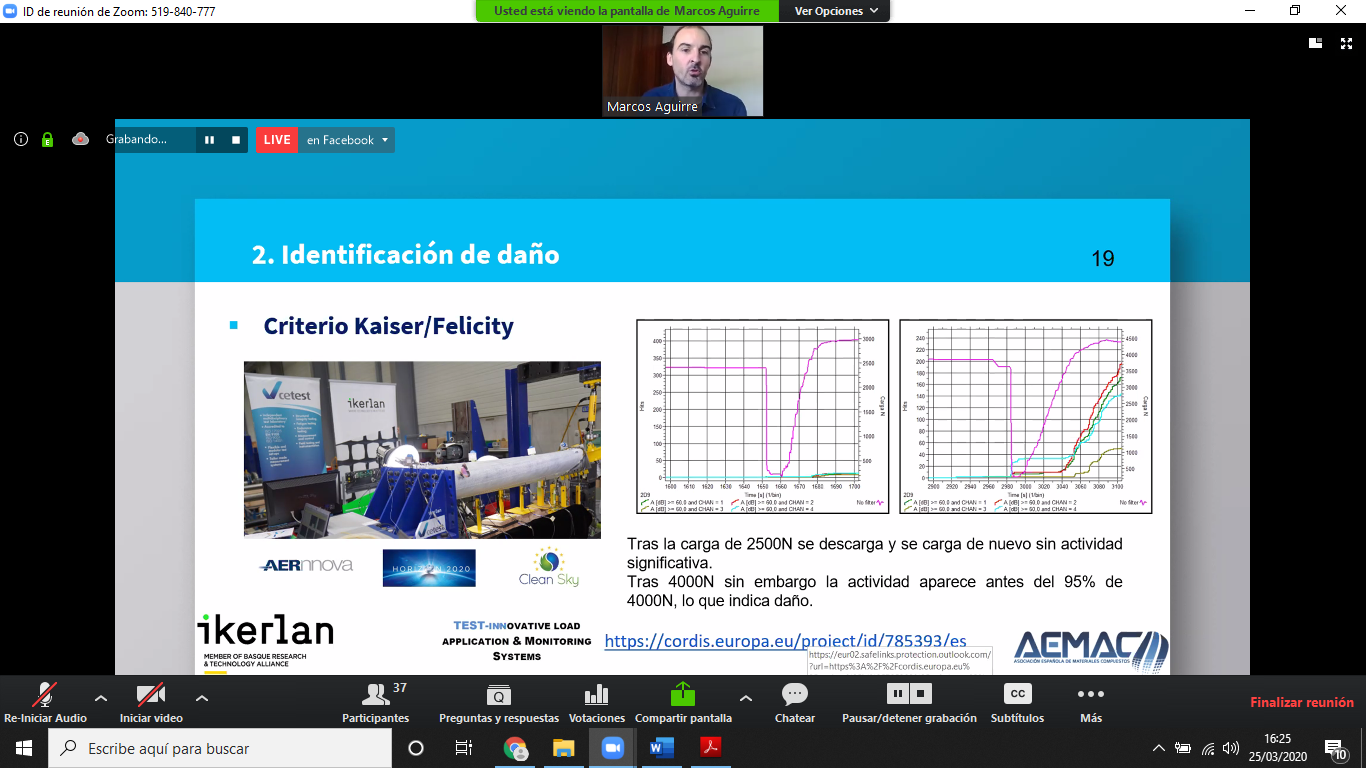Expand the video options arrow beside Iniciar video
This screenshot has height=768, width=1366.
click(201, 698)
